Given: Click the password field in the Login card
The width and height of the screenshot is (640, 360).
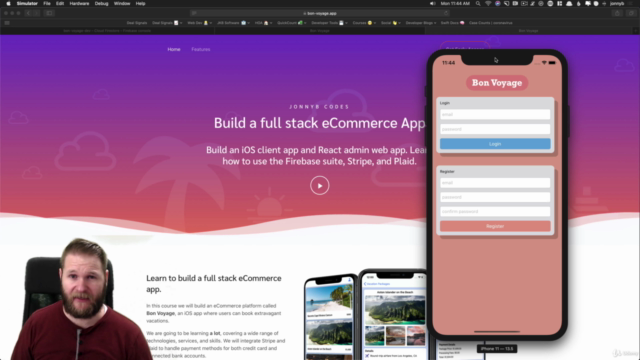Looking at the screenshot, I should click(495, 129).
